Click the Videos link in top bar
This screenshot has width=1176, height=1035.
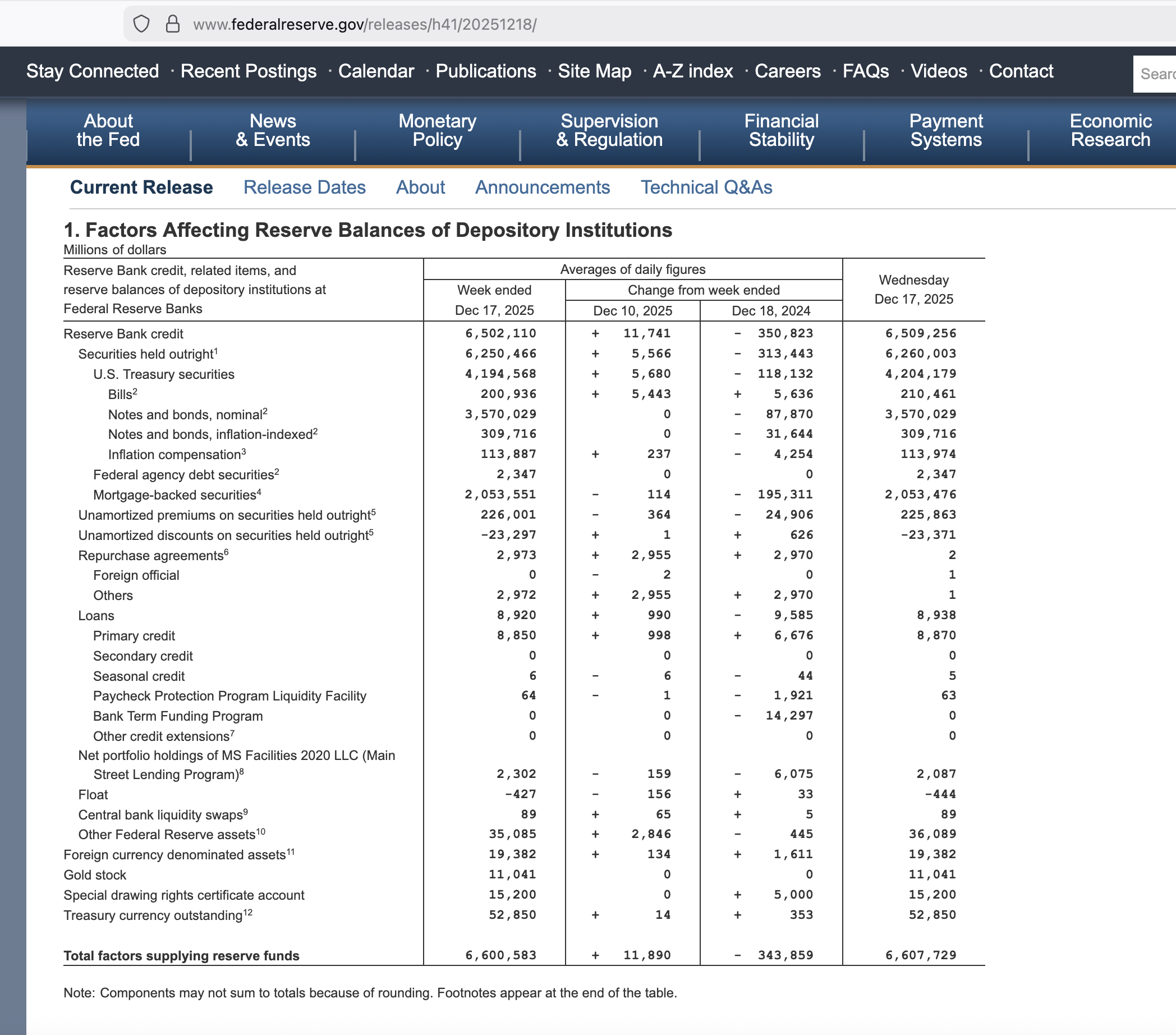coord(938,71)
